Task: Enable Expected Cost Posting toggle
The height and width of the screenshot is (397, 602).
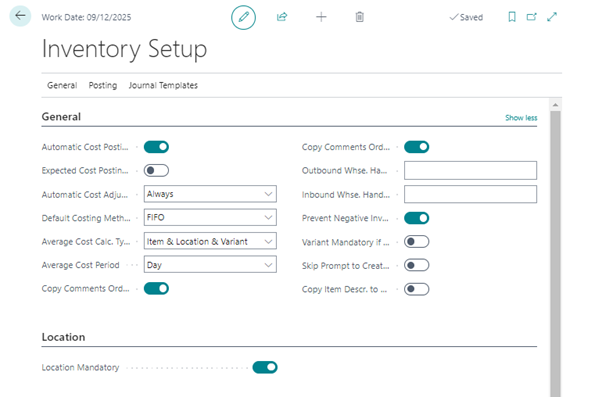Action: (x=156, y=170)
